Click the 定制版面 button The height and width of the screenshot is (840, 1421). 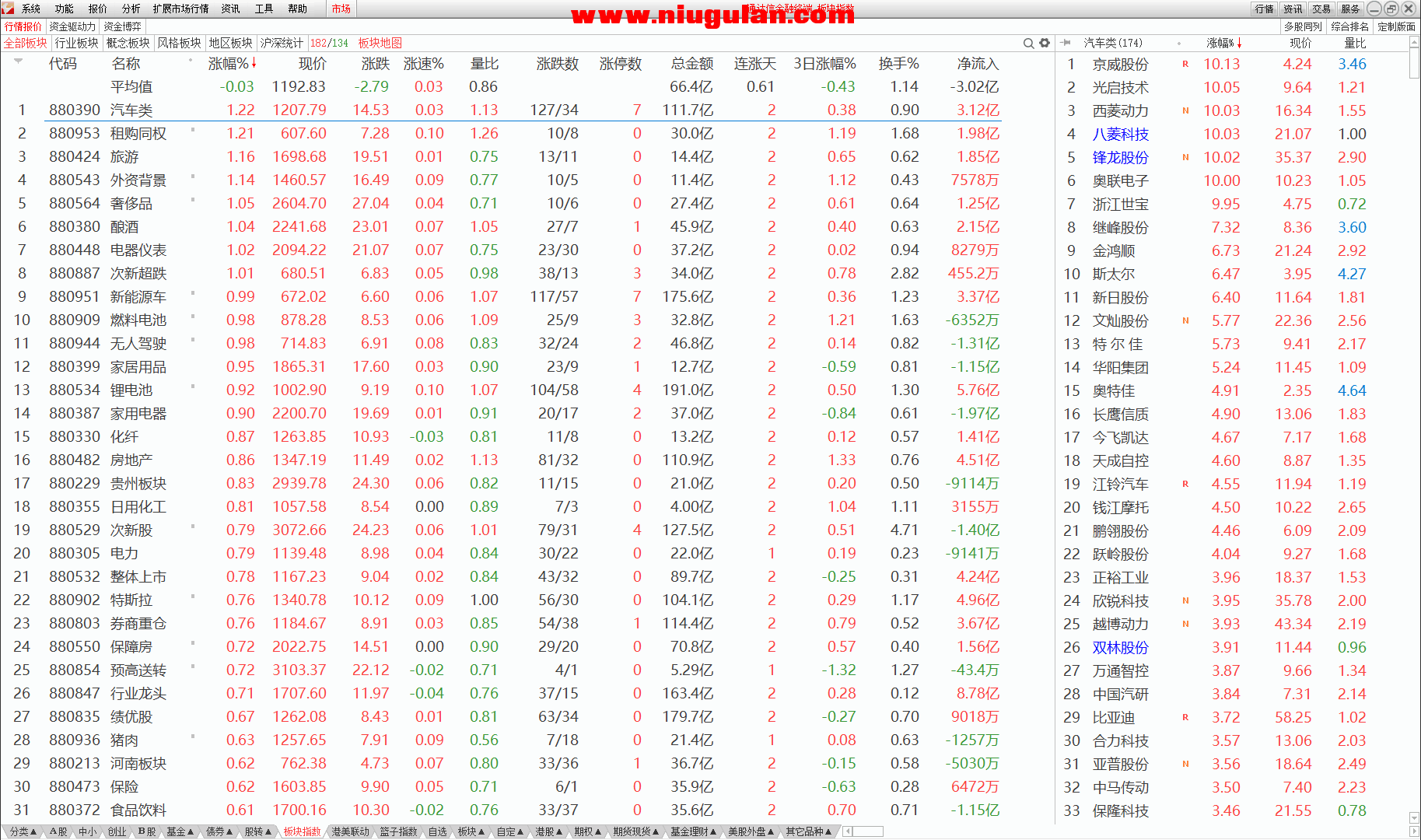tap(1397, 26)
